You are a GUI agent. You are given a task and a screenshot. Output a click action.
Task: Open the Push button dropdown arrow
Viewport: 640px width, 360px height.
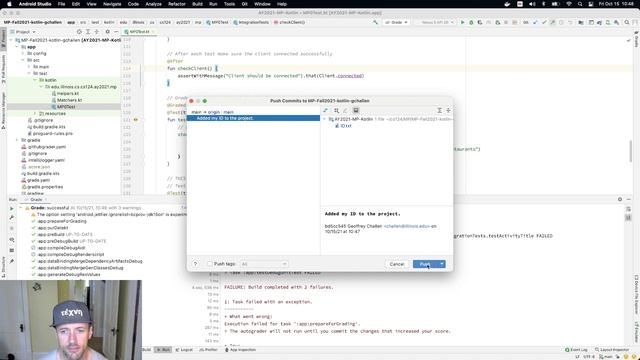[x=442, y=264]
